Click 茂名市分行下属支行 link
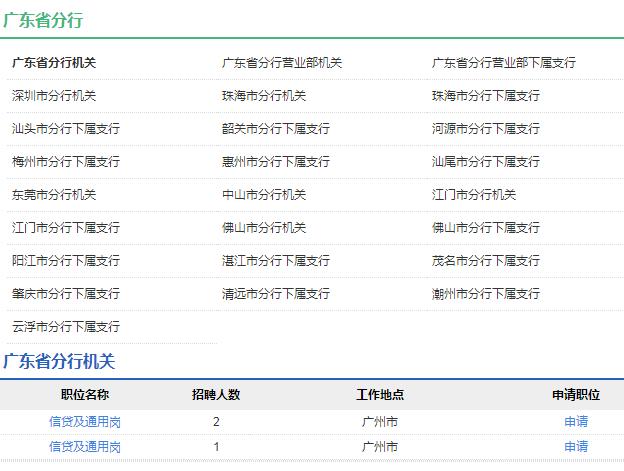Screen dimensions: 624x471 [x=485, y=261]
